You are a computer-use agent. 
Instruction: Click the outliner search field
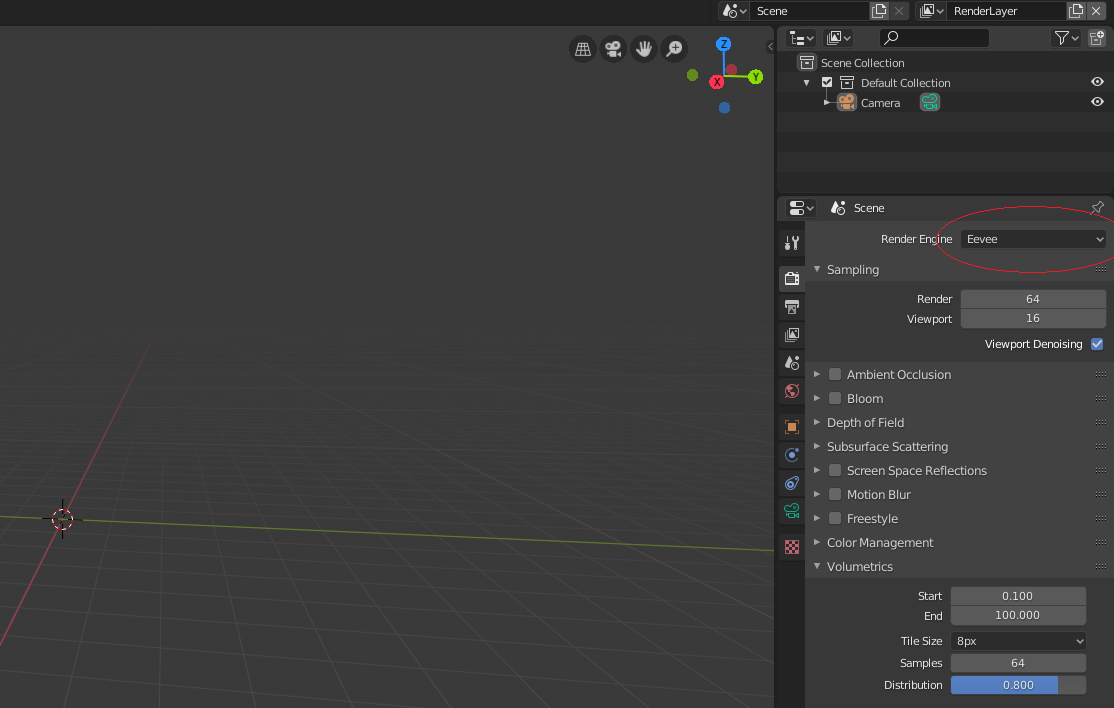pos(934,37)
